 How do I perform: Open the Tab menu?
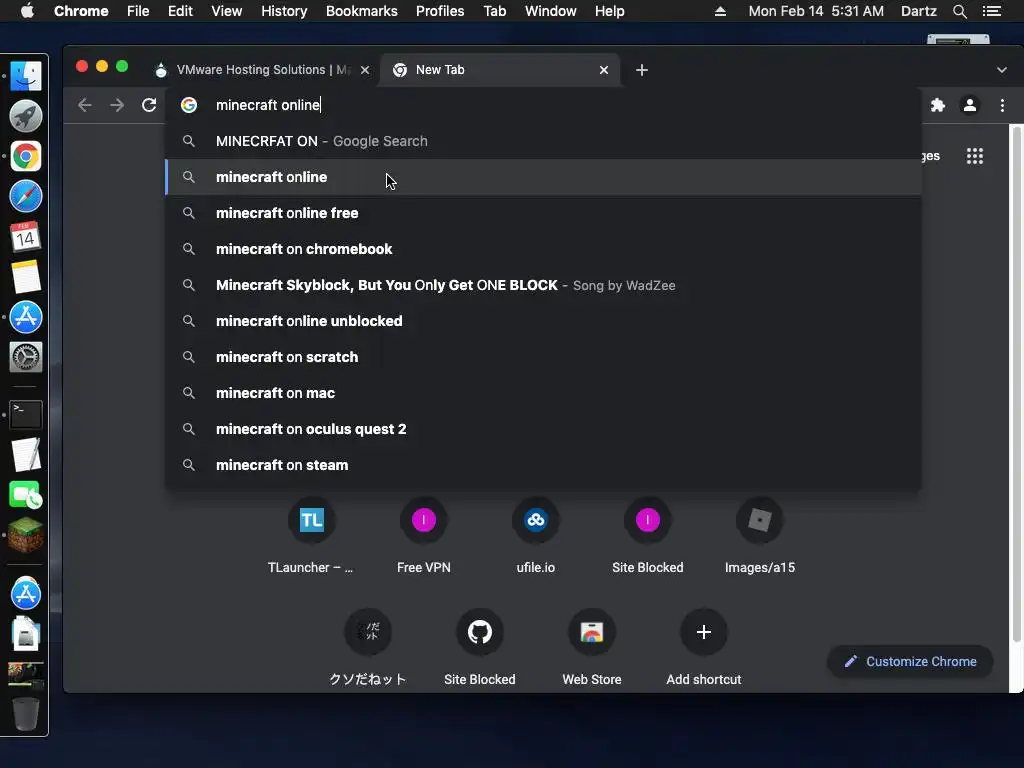click(x=494, y=11)
